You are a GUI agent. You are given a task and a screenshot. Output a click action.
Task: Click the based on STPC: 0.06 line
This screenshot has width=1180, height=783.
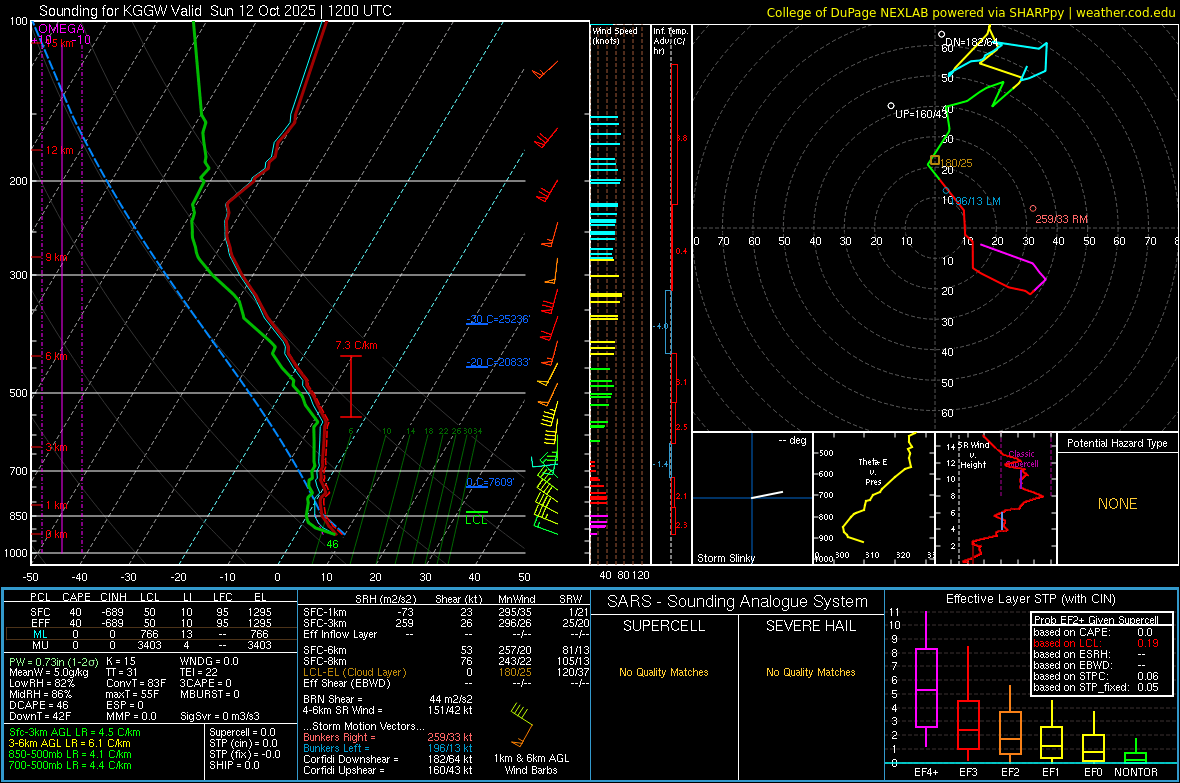(1096, 676)
